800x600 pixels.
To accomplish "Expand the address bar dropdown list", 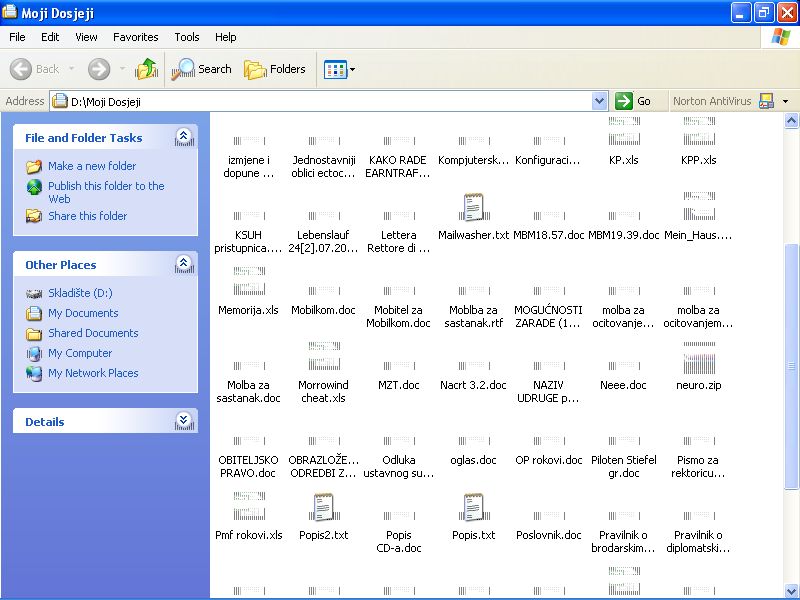I will point(599,101).
